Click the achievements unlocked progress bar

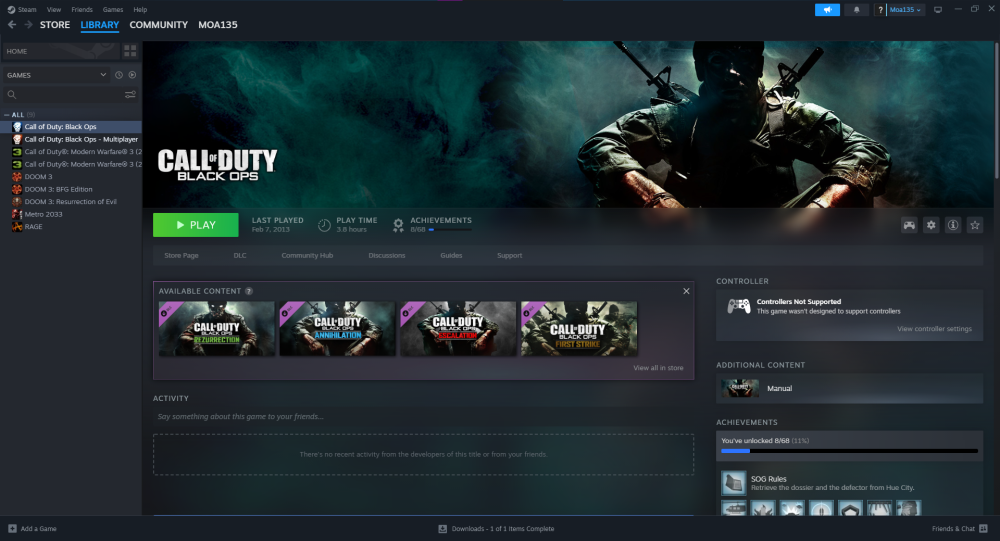pyautogui.click(x=849, y=451)
